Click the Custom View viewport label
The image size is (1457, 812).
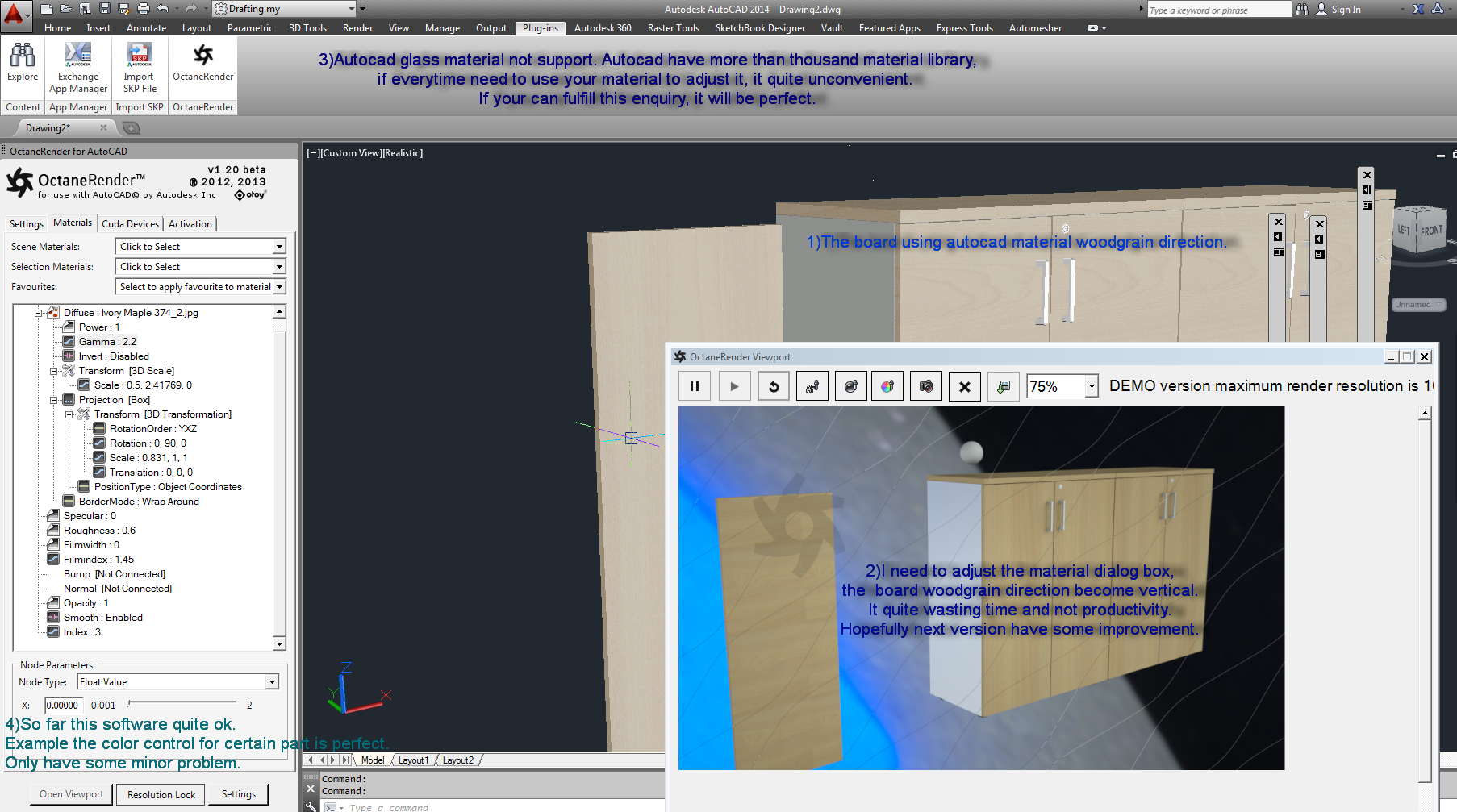click(350, 153)
